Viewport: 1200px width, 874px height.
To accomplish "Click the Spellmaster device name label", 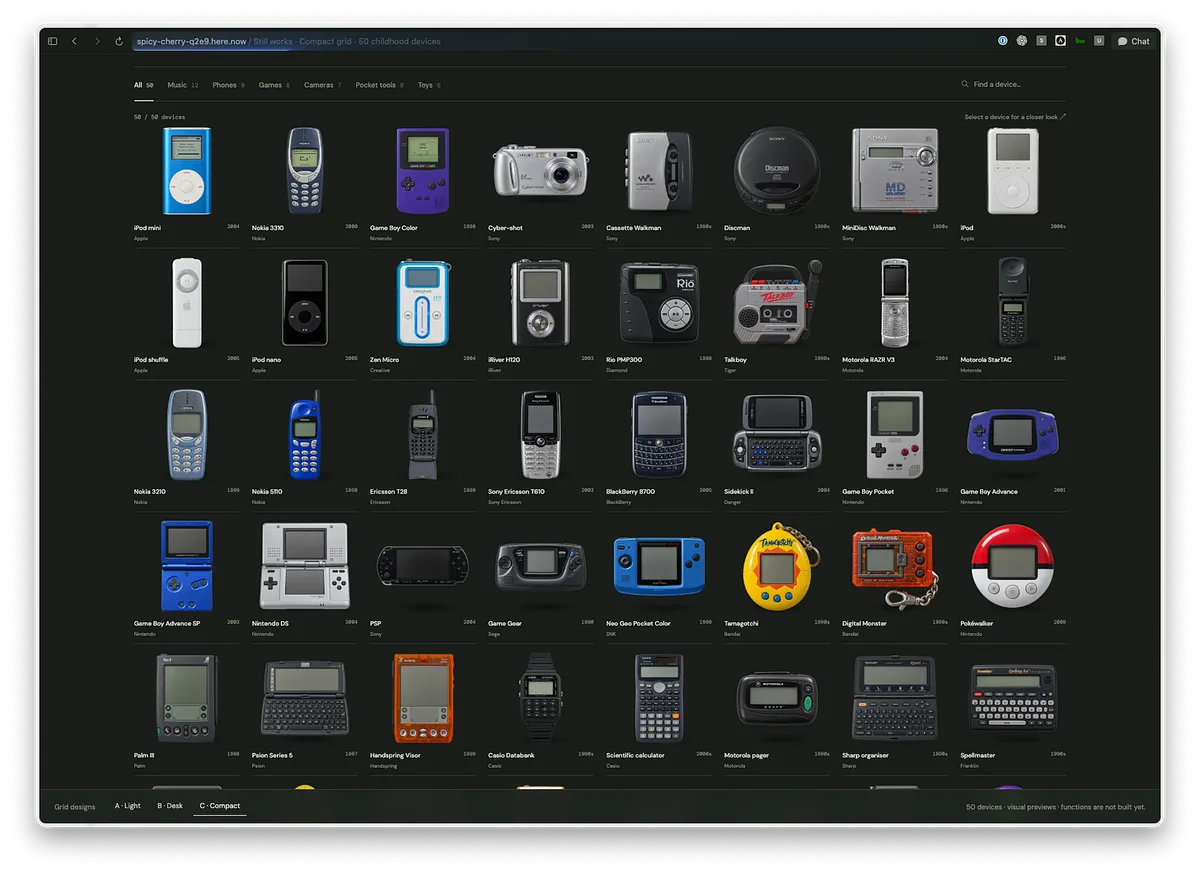I will [980, 755].
